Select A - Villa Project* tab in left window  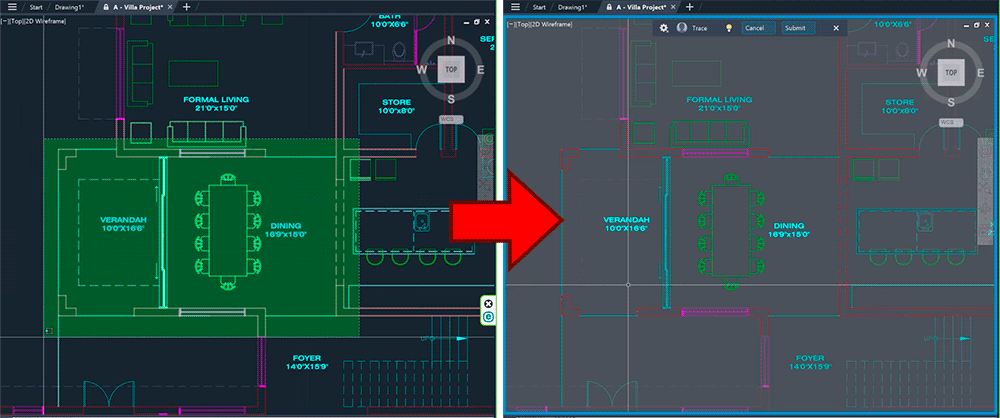(138, 7)
